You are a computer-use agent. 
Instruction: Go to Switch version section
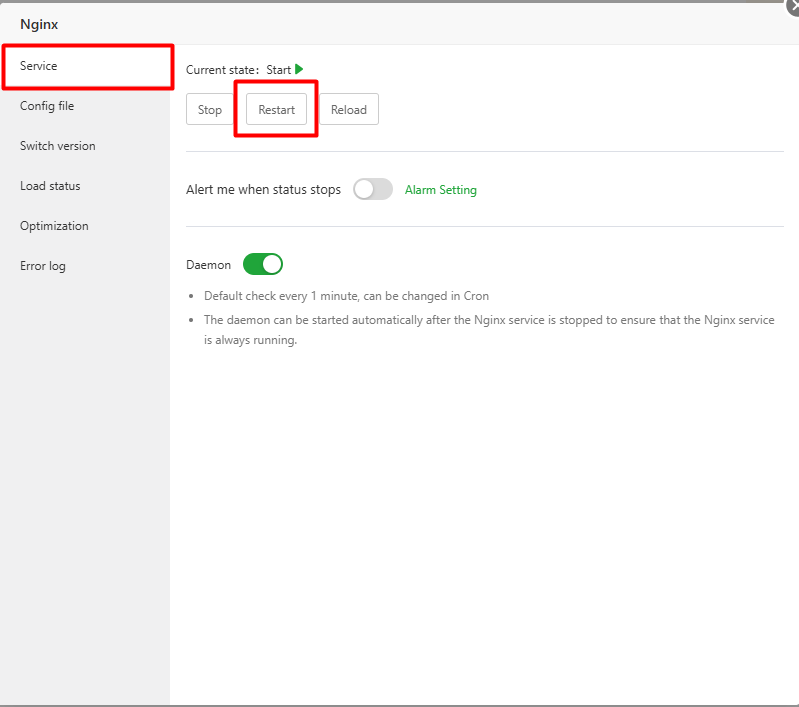pyautogui.click(x=86, y=146)
